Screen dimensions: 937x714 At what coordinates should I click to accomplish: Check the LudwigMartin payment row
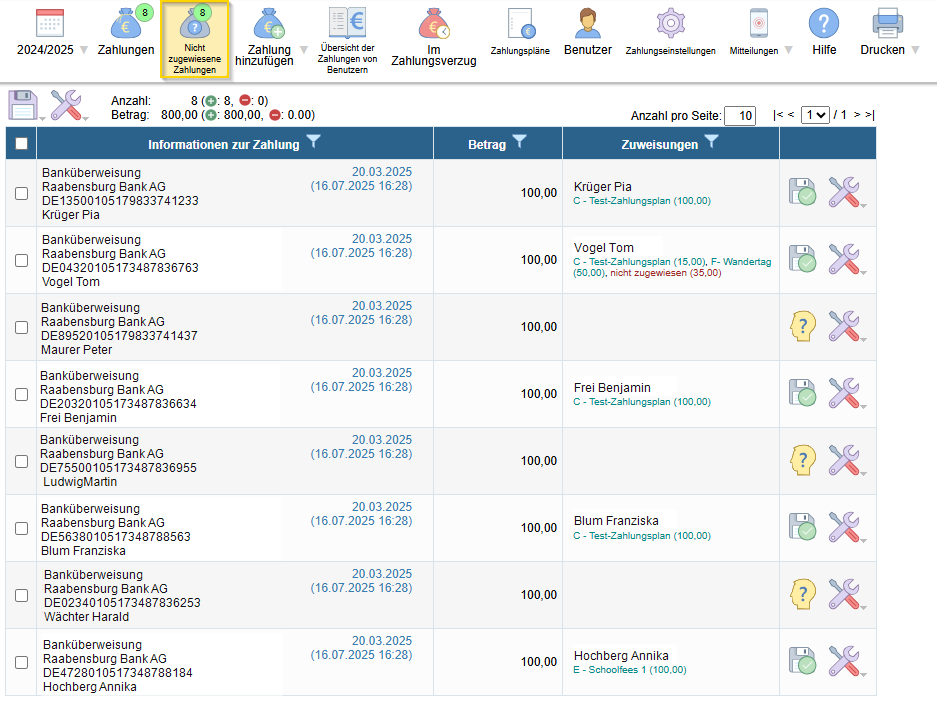point(22,461)
